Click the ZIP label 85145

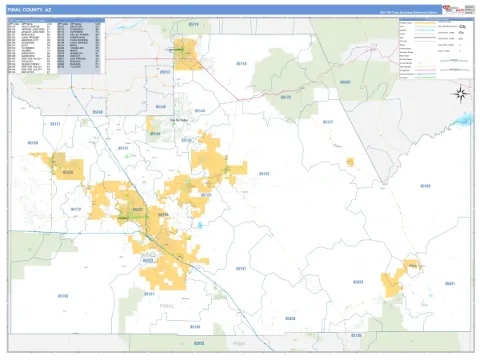[195, 327]
